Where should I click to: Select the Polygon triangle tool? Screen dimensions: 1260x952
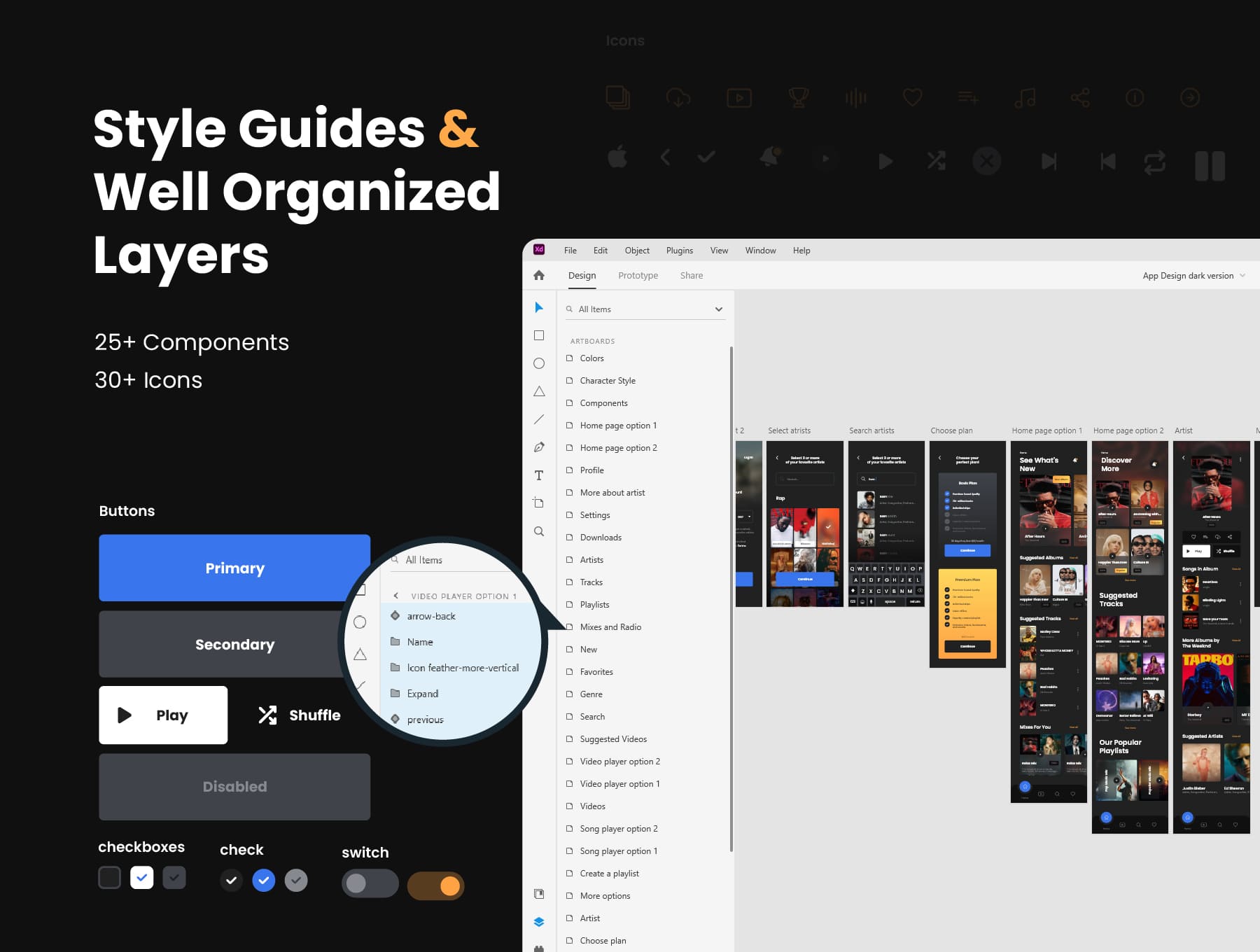538,391
